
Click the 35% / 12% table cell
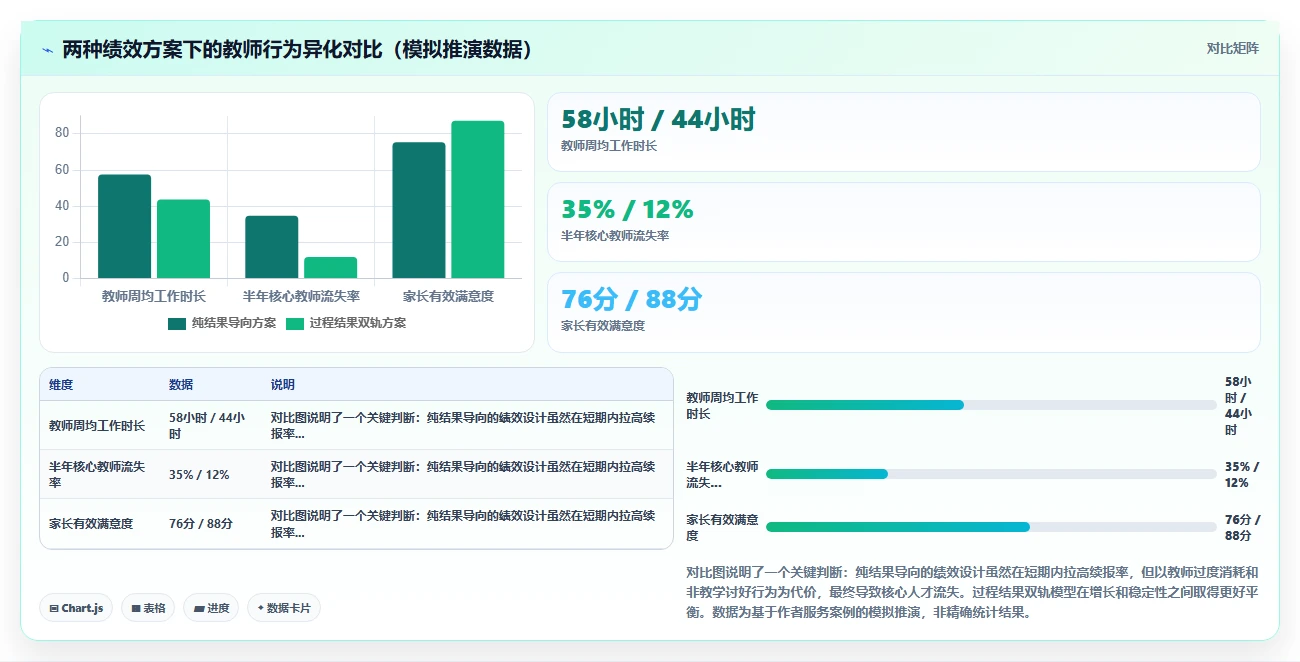(199, 475)
